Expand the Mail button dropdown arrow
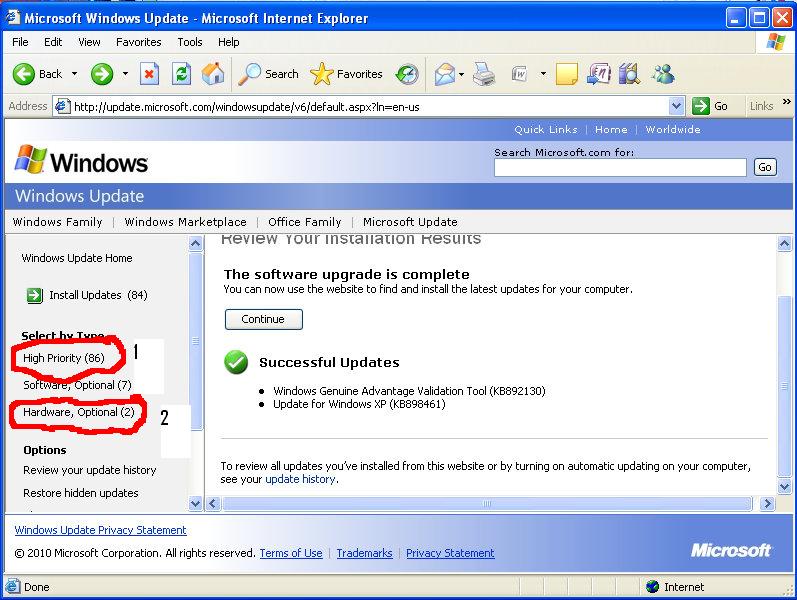Viewport: 797px width, 600px height. click(462, 74)
